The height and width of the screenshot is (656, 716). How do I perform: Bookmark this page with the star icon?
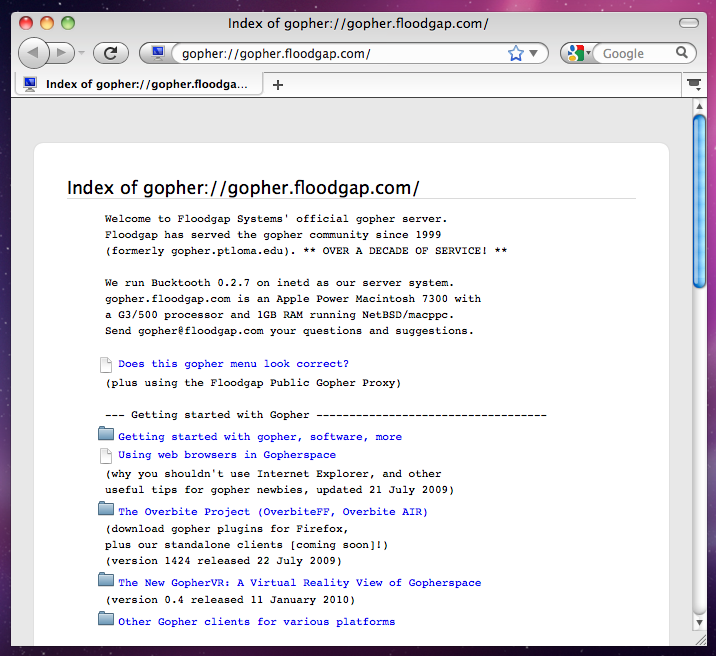515,53
